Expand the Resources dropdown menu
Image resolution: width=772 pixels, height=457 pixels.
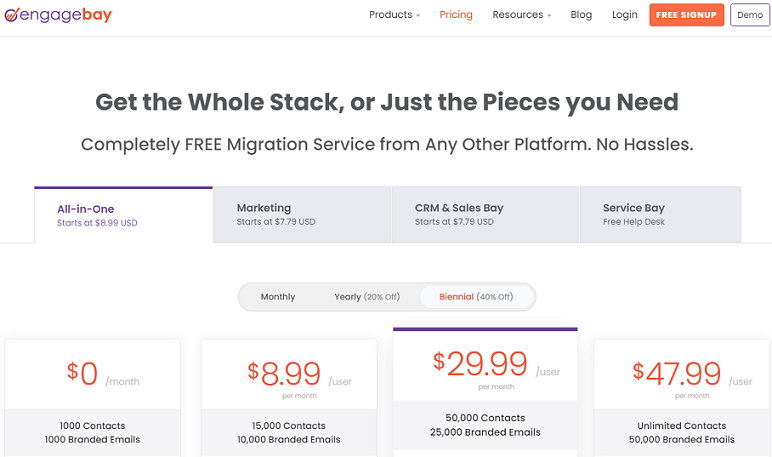[521, 15]
